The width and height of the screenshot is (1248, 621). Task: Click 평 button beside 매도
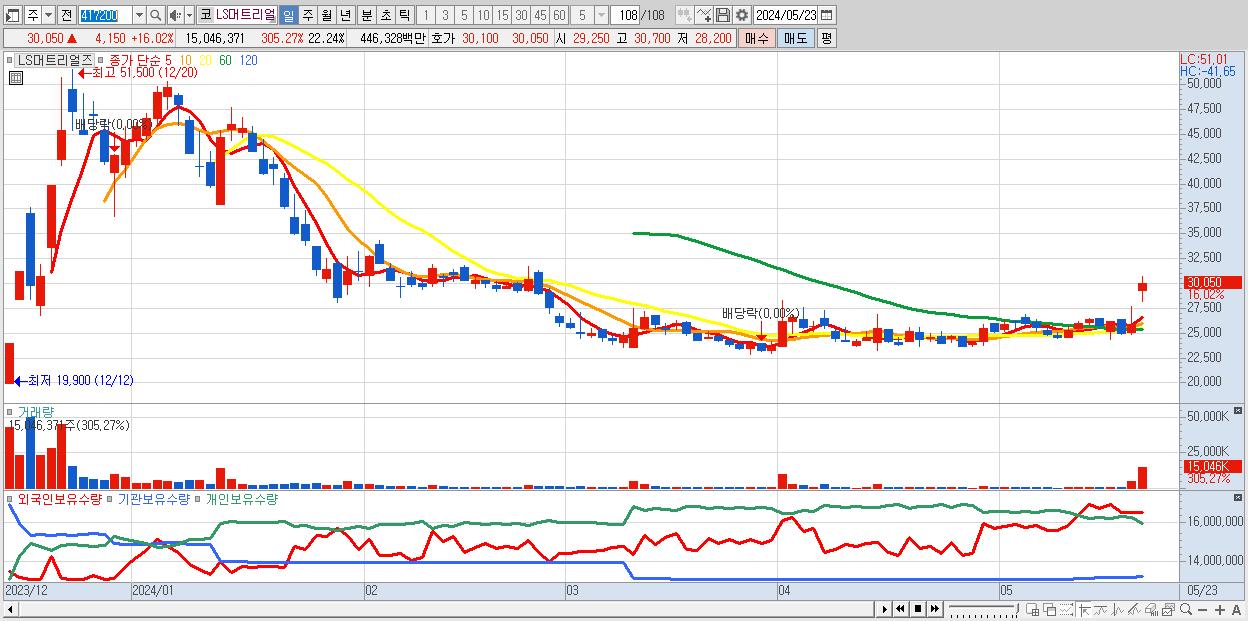pyautogui.click(x=826, y=38)
